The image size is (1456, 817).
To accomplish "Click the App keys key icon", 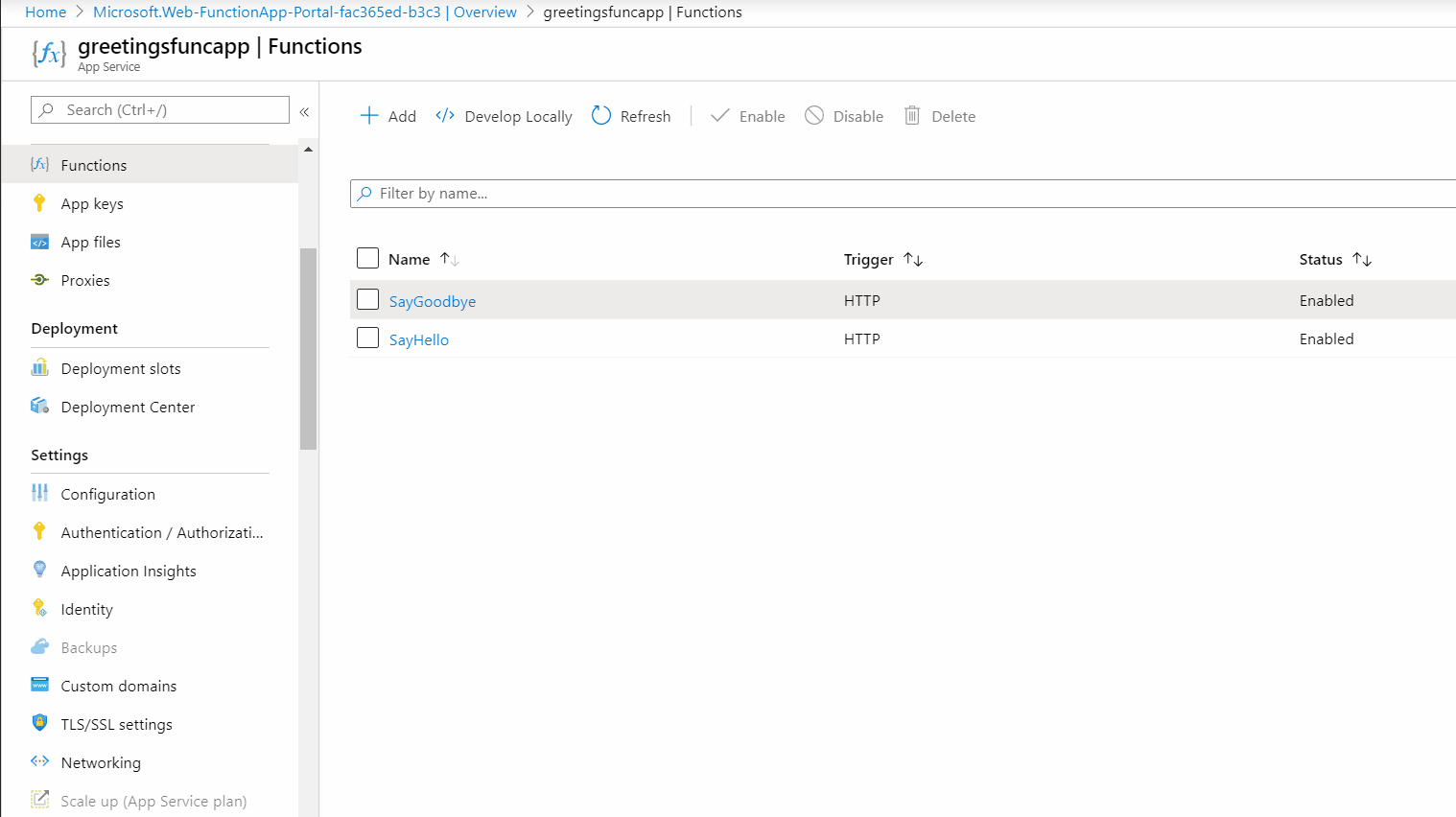I will 39,202.
